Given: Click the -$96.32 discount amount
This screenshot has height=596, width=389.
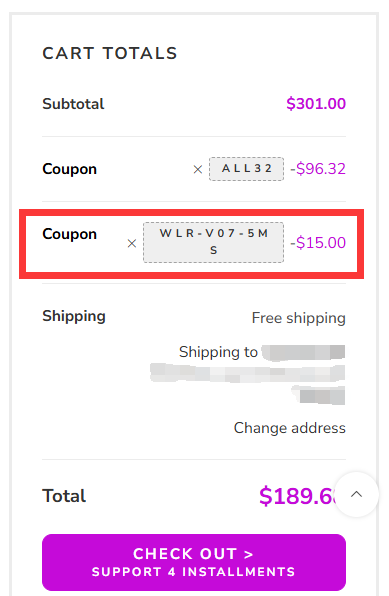Looking at the screenshot, I should (318, 169).
